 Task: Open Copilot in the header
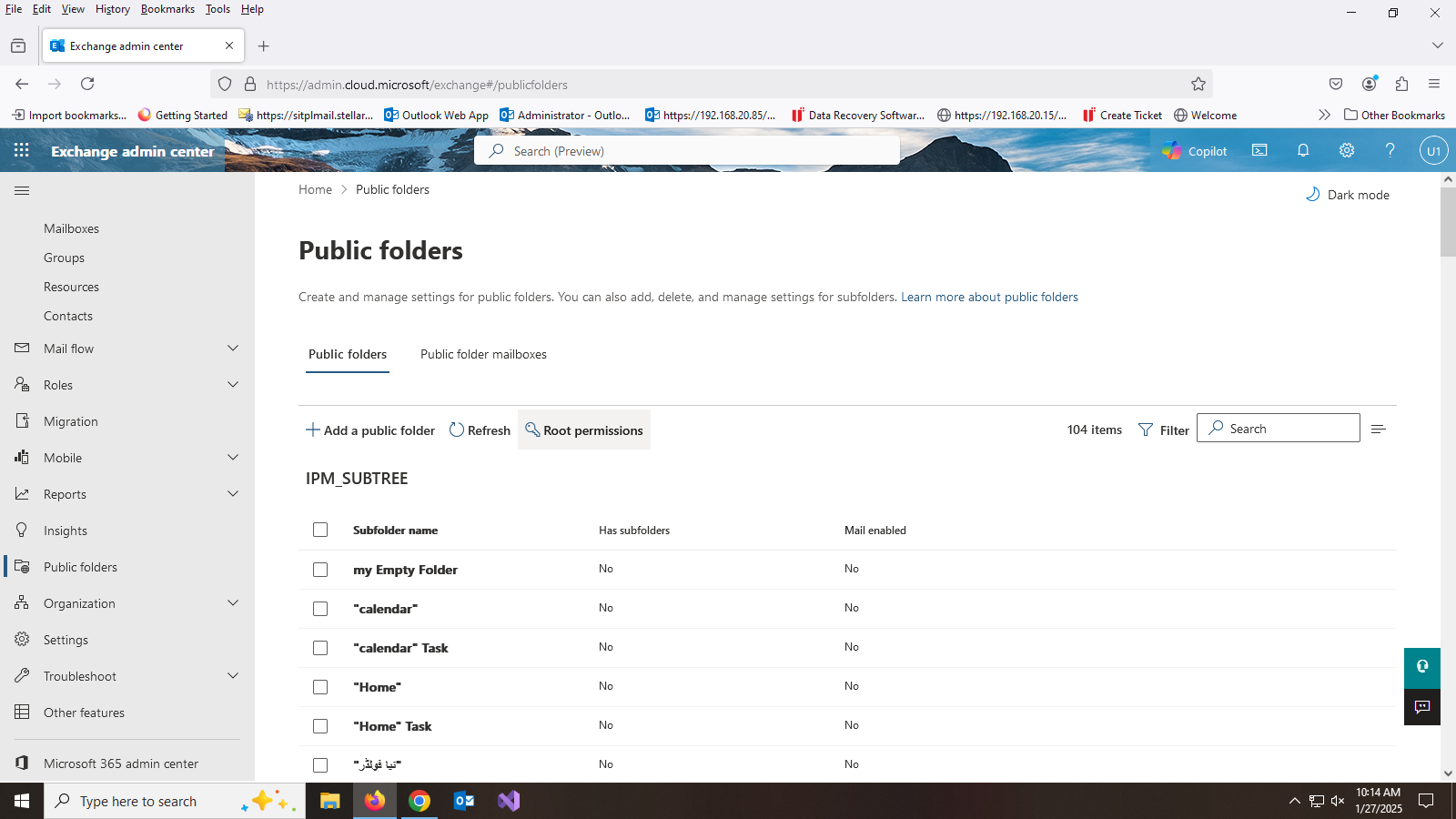click(x=1195, y=151)
